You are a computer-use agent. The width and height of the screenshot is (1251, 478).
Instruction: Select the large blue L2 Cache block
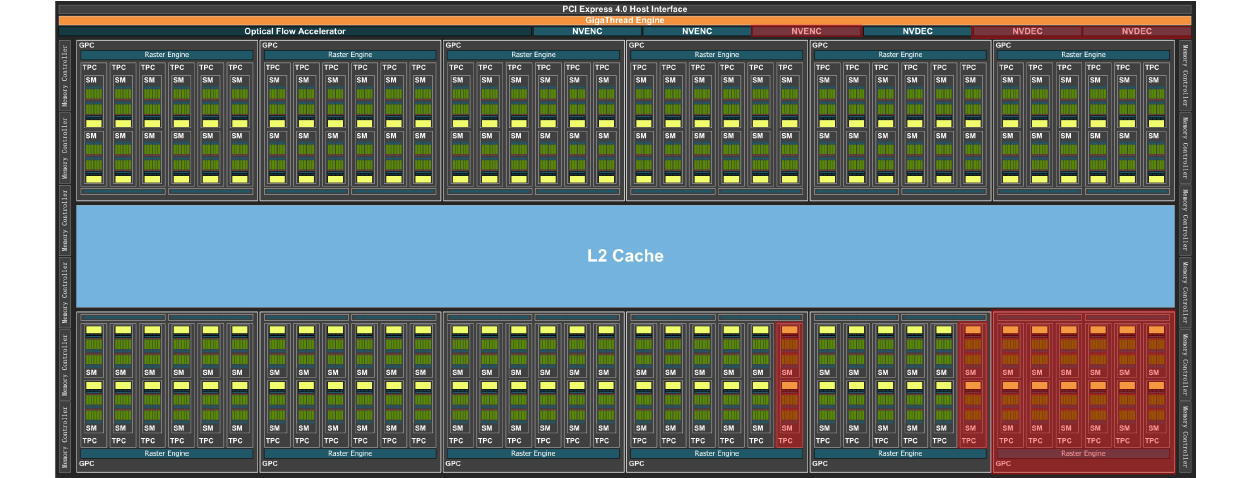point(625,256)
